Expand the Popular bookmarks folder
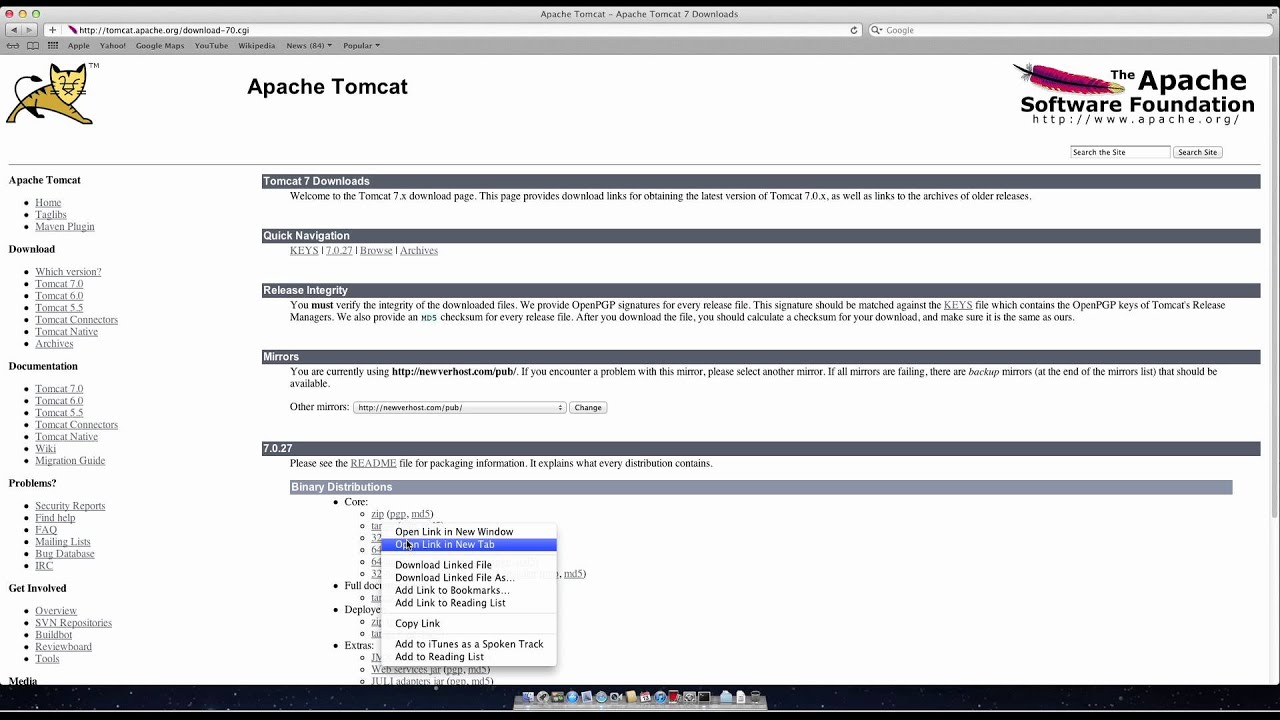The image size is (1280, 720). [x=361, y=45]
